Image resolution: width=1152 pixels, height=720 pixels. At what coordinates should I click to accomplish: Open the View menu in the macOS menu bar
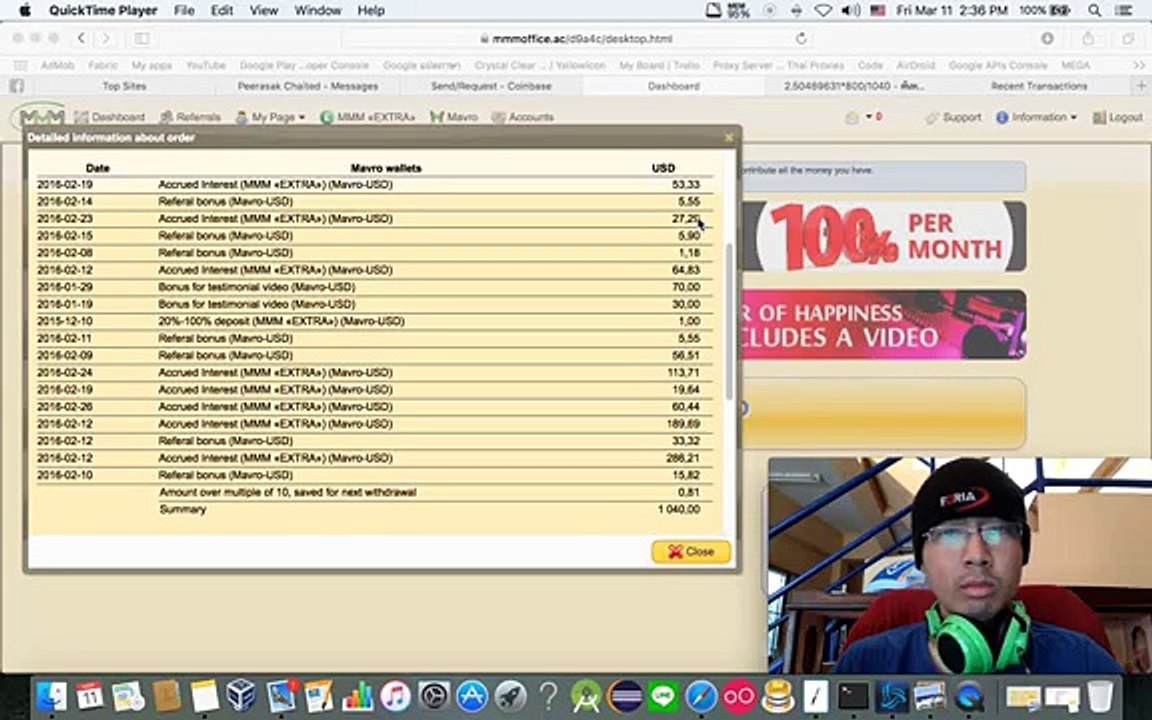[x=264, y=10]
